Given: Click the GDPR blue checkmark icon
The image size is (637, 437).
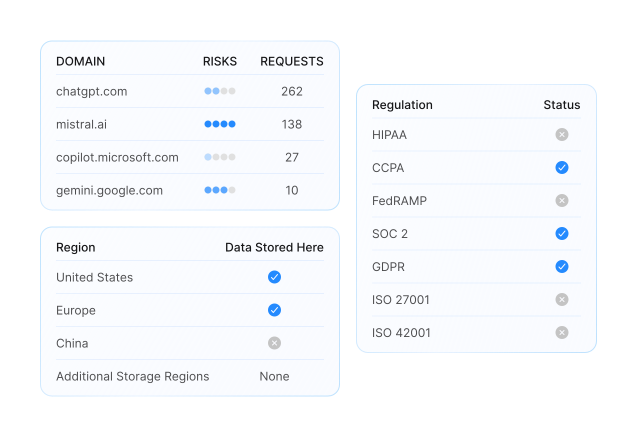Looking at the screenshot, I should coord(561,267).
